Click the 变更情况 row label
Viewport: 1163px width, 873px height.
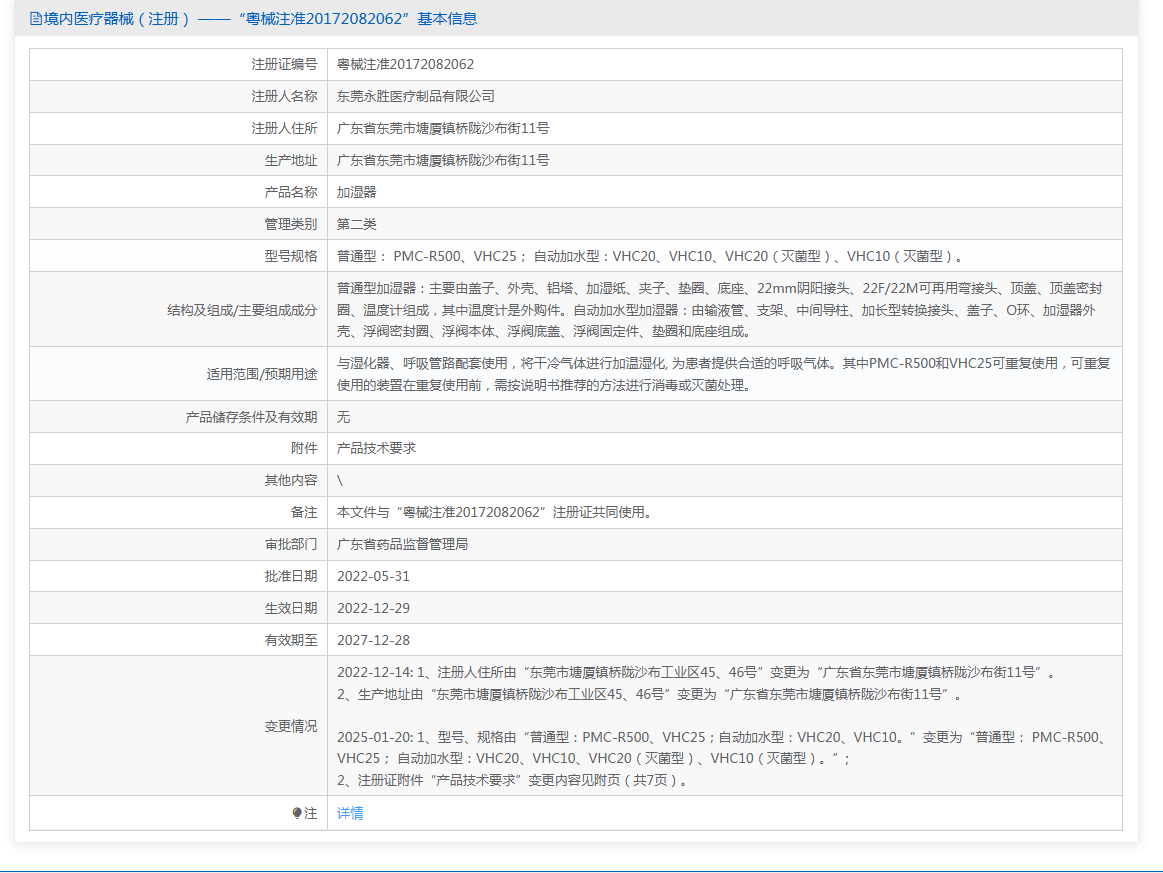(290, 726)
